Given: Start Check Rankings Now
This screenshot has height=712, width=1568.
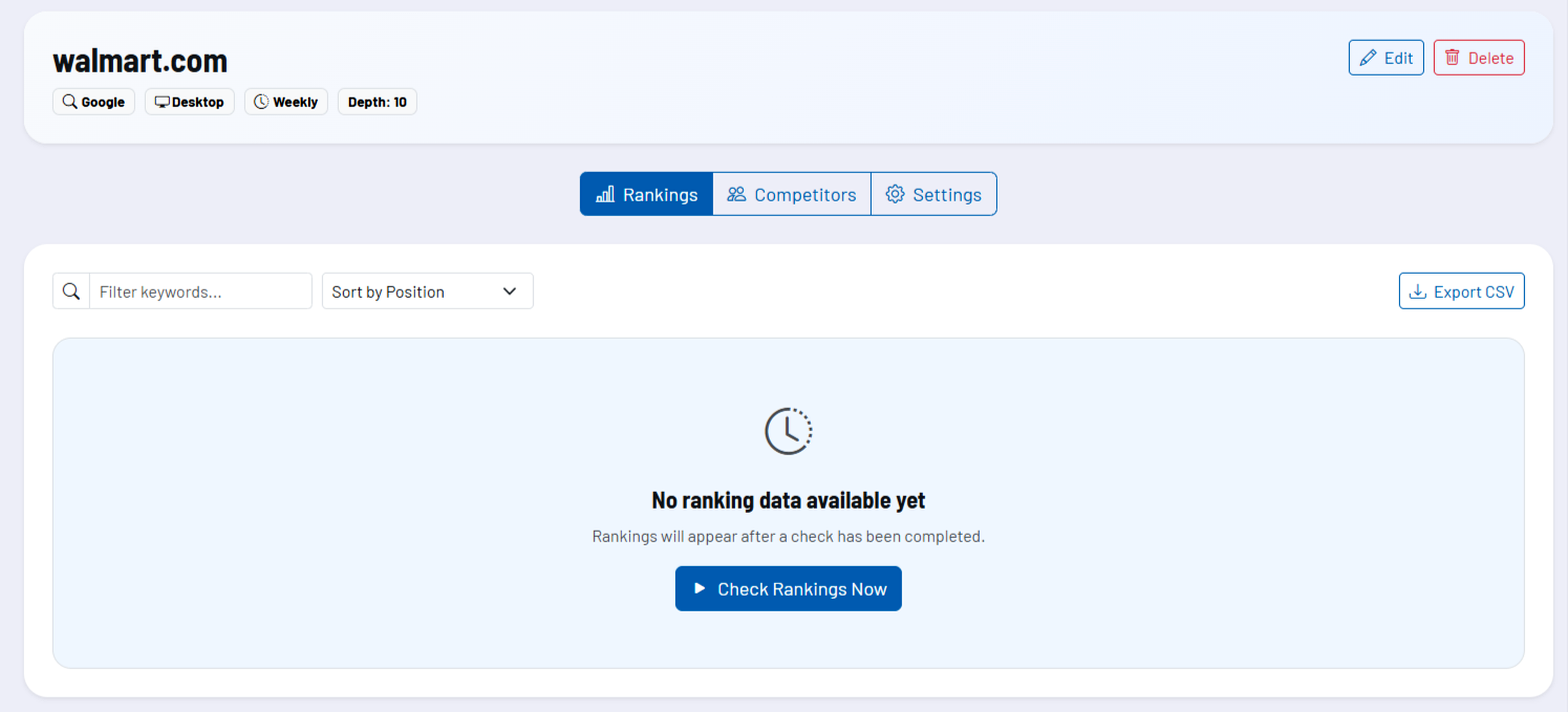Looking at the screenshot, I should (x=788, y=588).
